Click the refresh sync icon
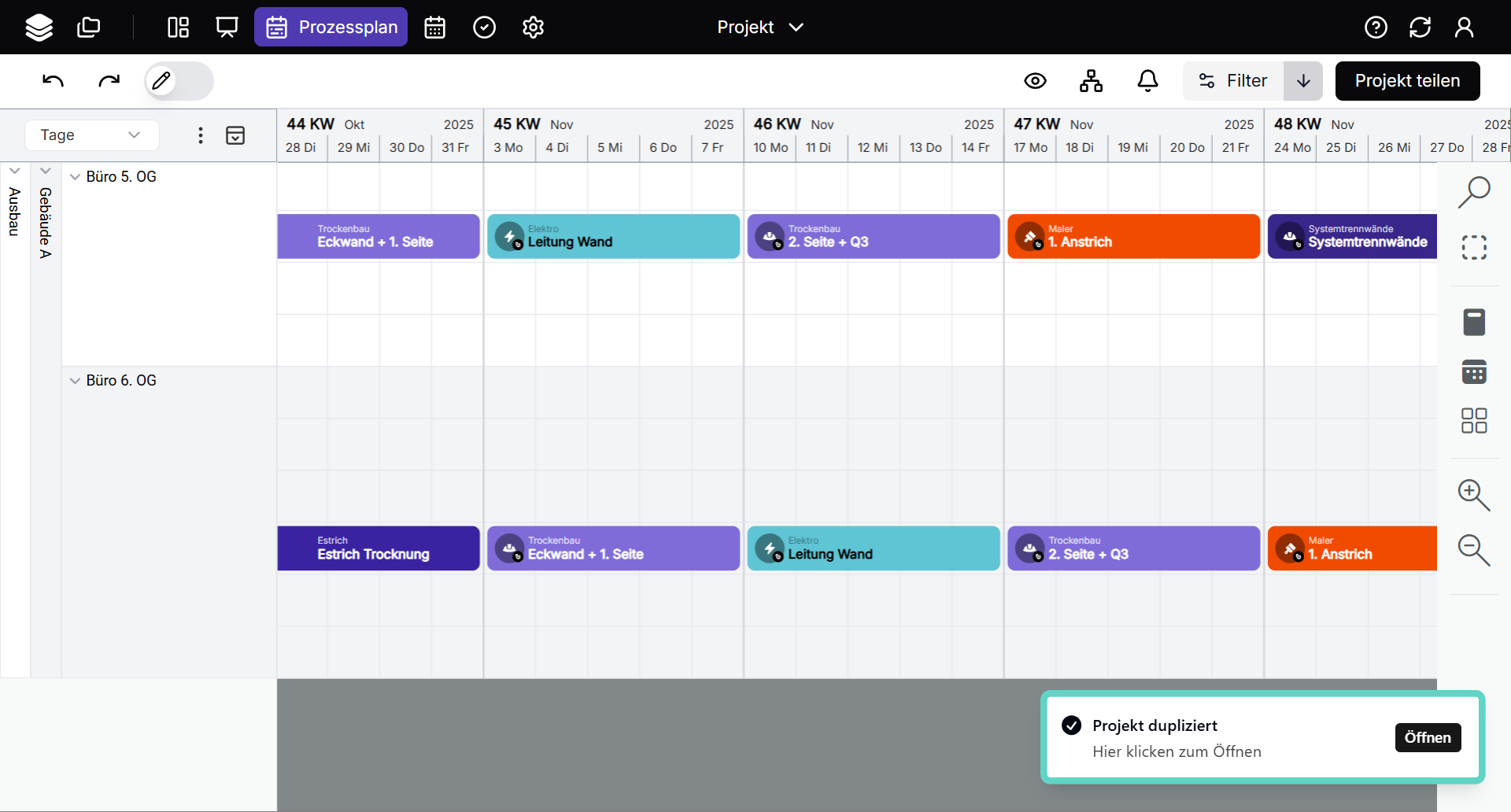 1420,28
